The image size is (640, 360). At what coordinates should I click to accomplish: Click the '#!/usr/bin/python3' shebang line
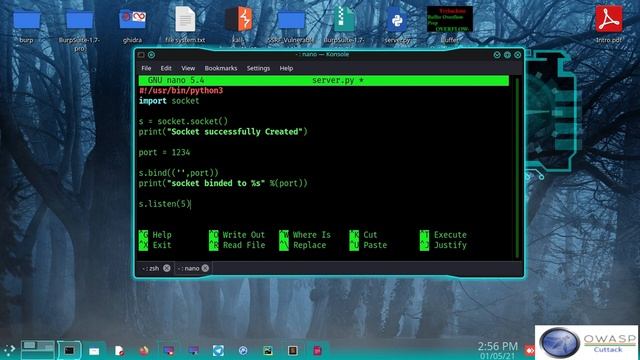click(181, 90)
